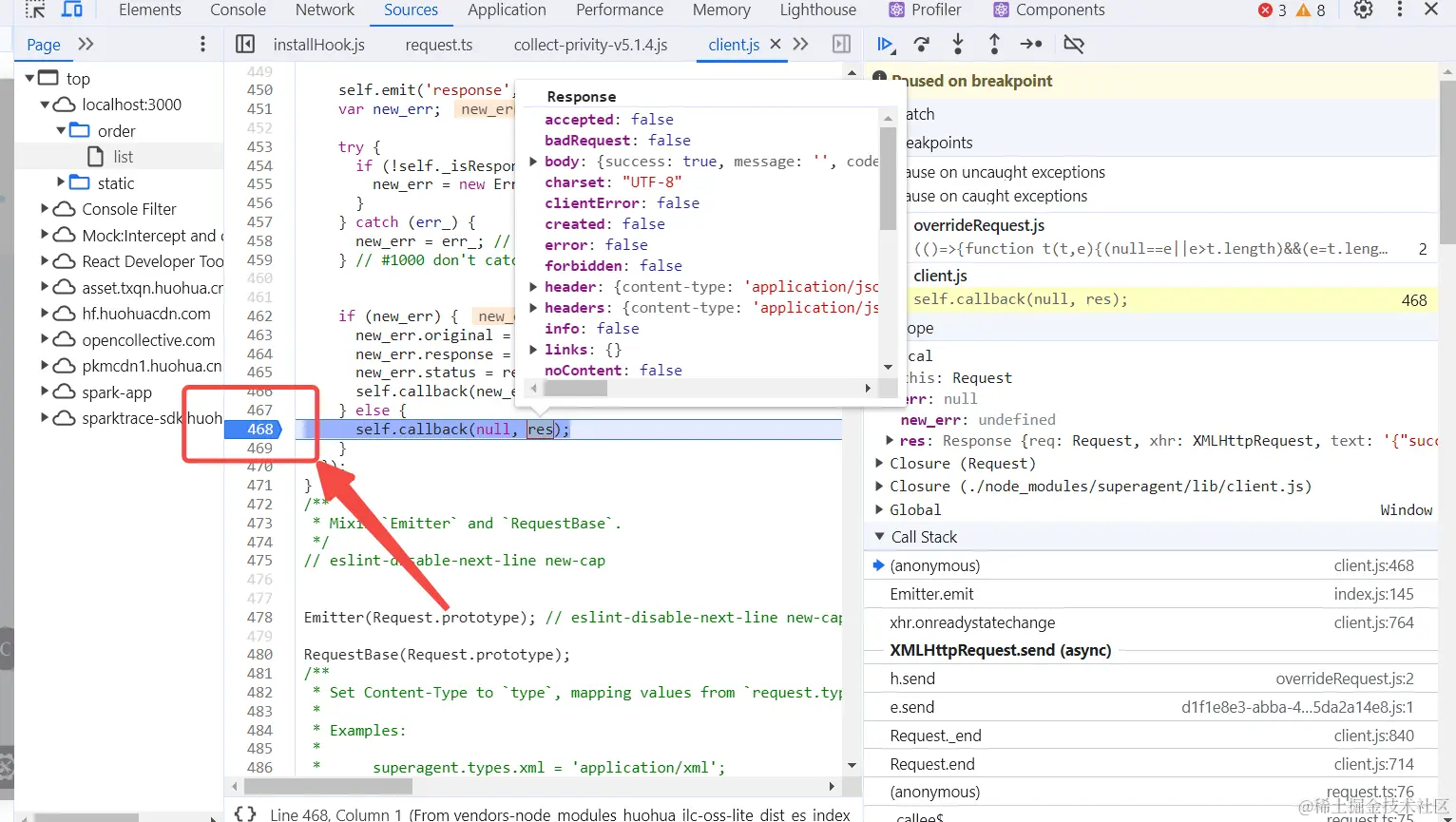Toggle the device toolbar icon

[x=72, y=10]
